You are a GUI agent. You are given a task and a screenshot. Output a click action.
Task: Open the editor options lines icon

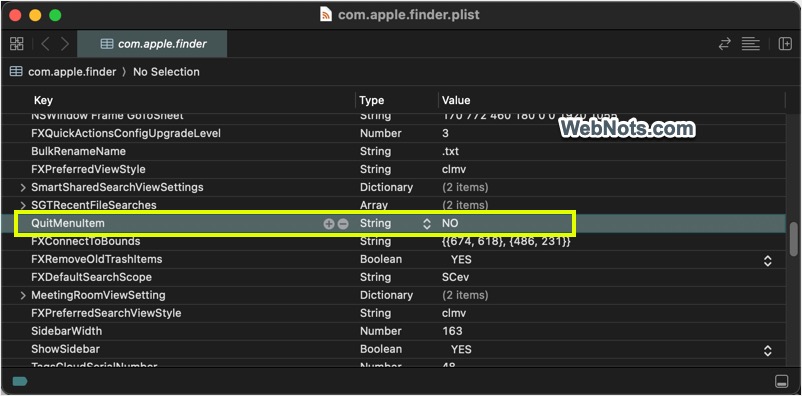(751, 44)
